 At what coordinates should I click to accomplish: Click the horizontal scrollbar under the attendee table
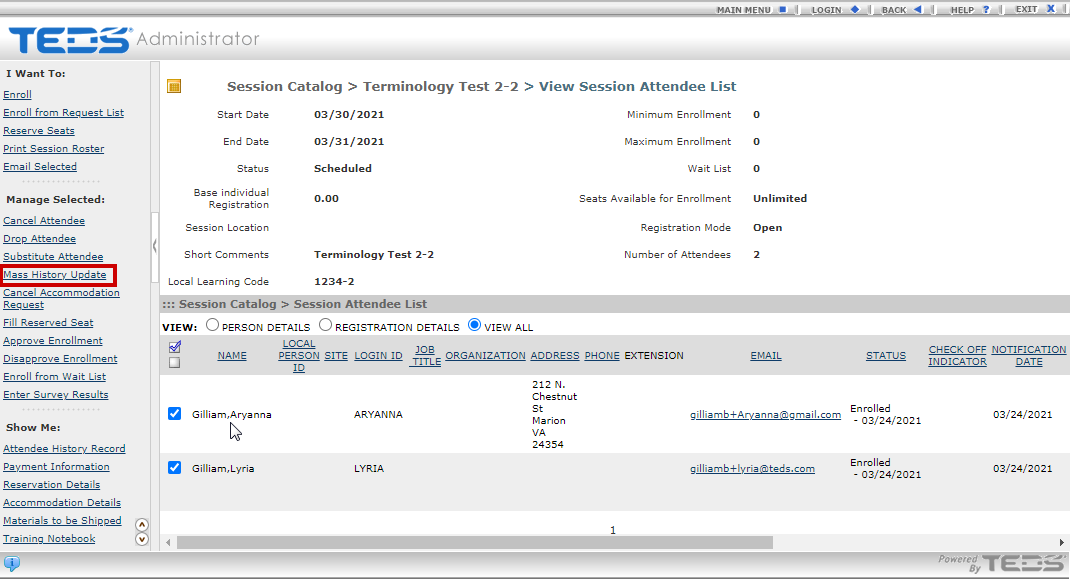[475, 542]
